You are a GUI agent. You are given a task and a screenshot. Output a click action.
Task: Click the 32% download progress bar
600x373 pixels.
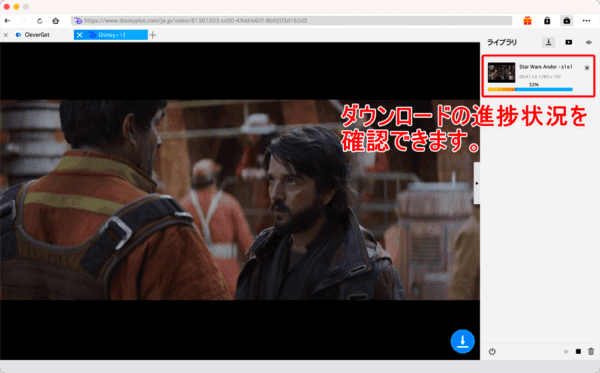530,89
